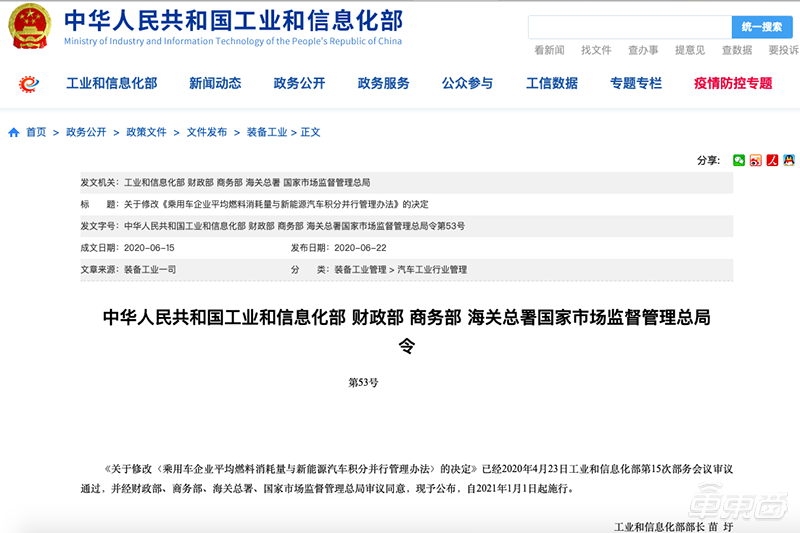The height and width of the screenshot is (533, 800).
Task: Click the 提意见 quick link
Action: (x=690, y=50)
